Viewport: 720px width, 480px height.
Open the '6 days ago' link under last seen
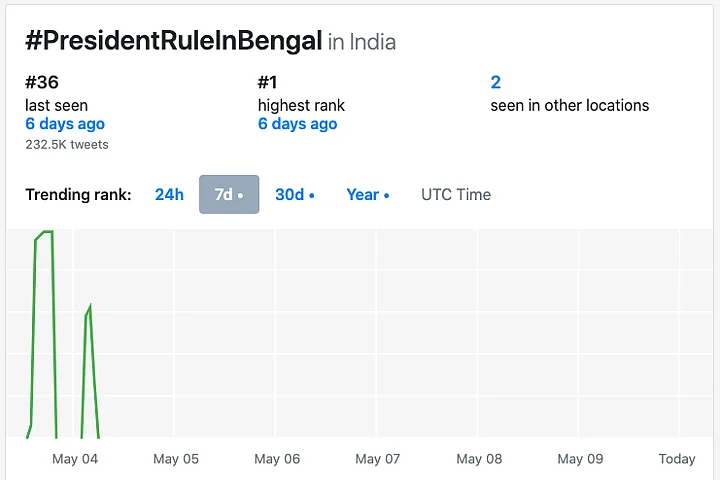coord(65,124)
